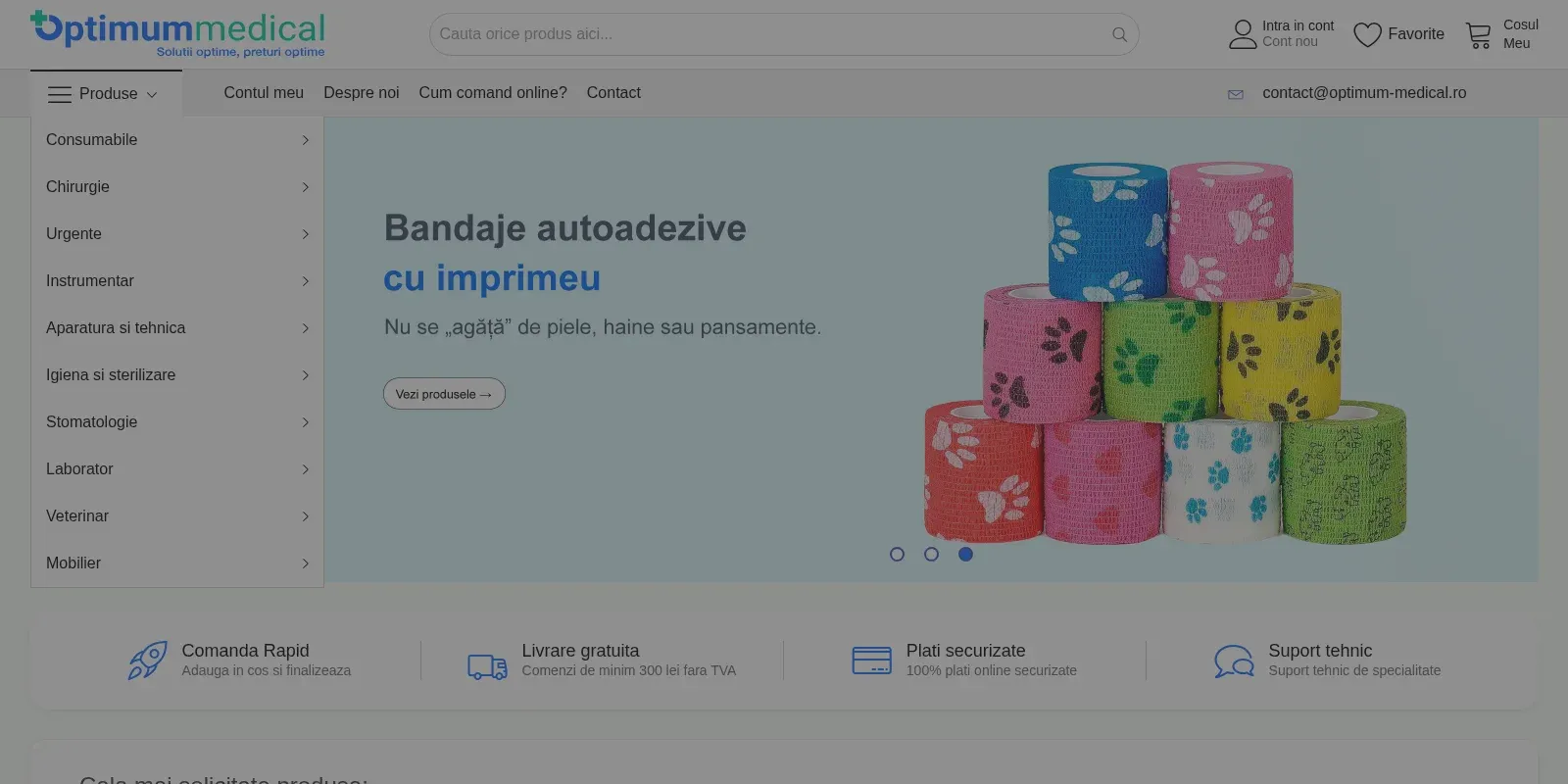Expand the Consumabile category chevron
The height and width of the screenshot is (784, 1568).
305,140
